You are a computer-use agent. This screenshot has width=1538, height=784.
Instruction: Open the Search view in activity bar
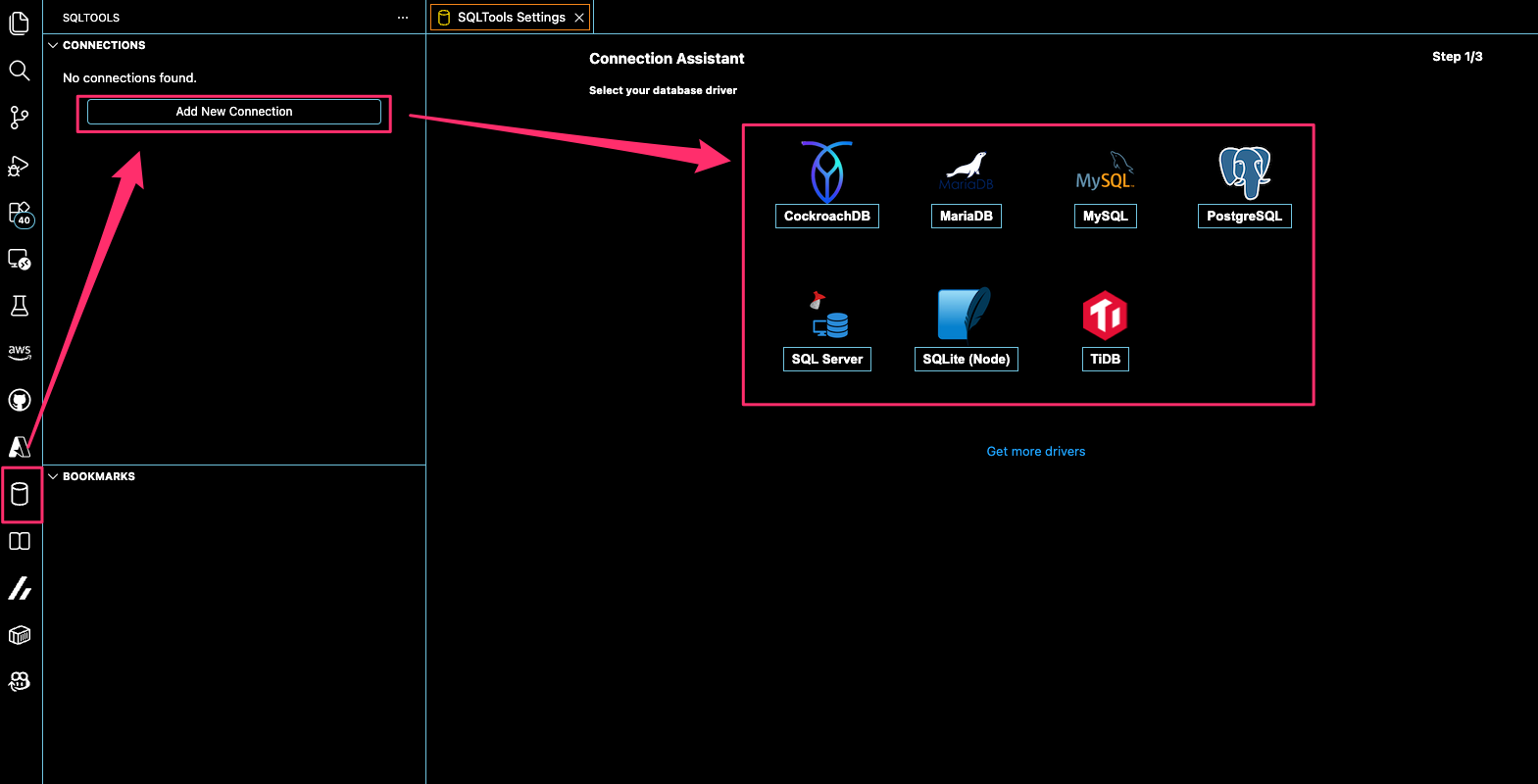click(x=19, y=71)
